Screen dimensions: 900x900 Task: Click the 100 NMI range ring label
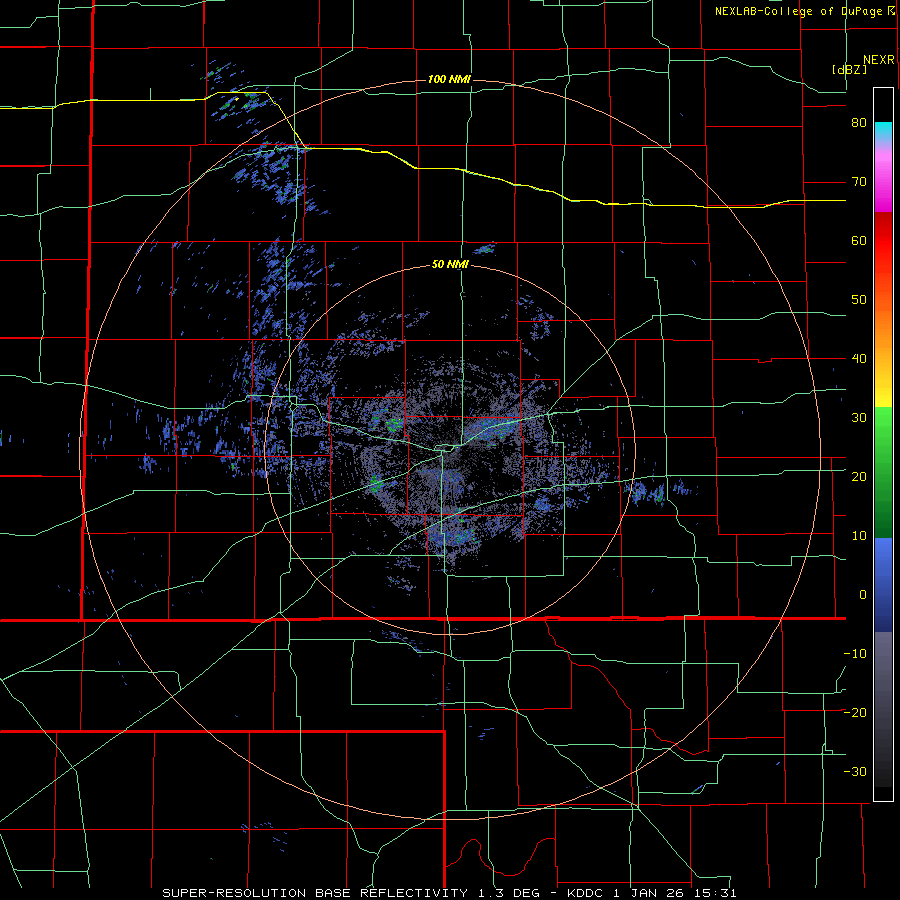tap(449, 79)
